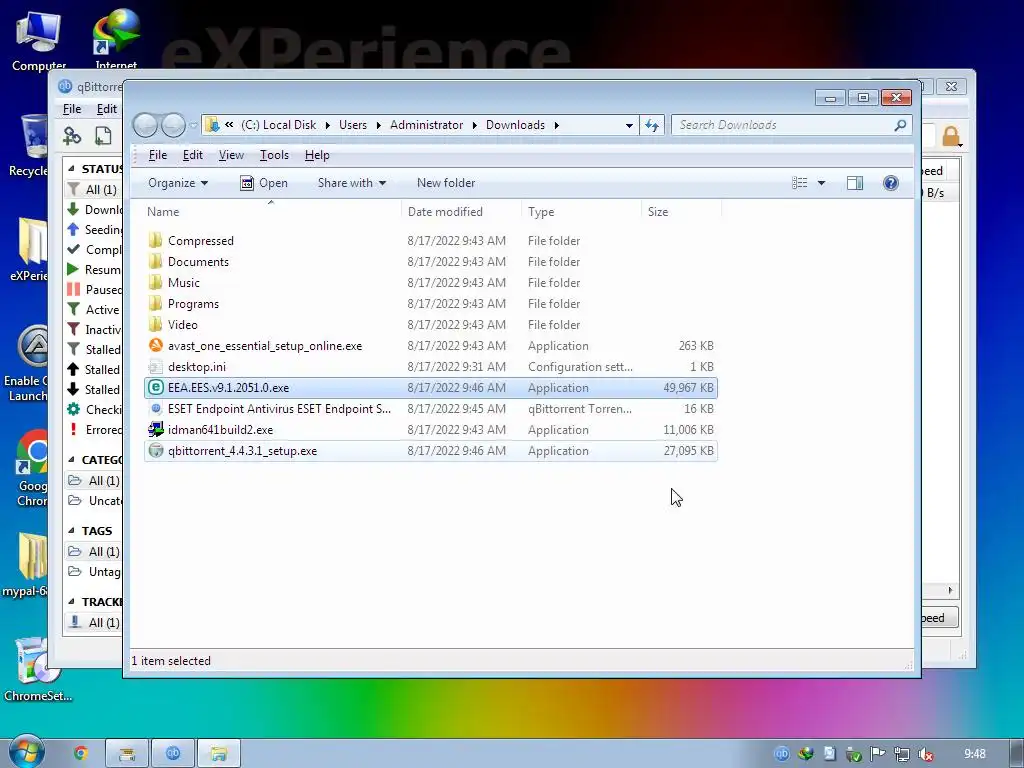Image resolution: width=1024 pixels, height=768 pixels.
Task: Click the Explorer forward arrow button
Action: point(173,125)
